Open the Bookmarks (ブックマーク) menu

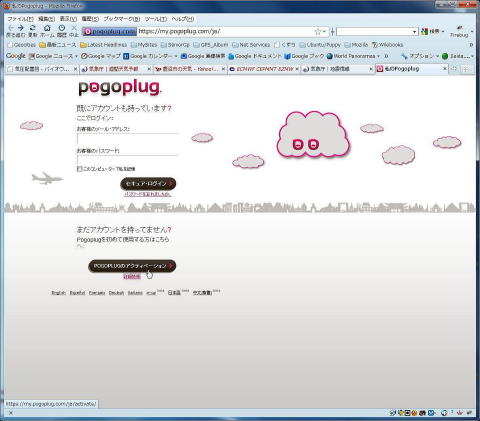point(121,19)
